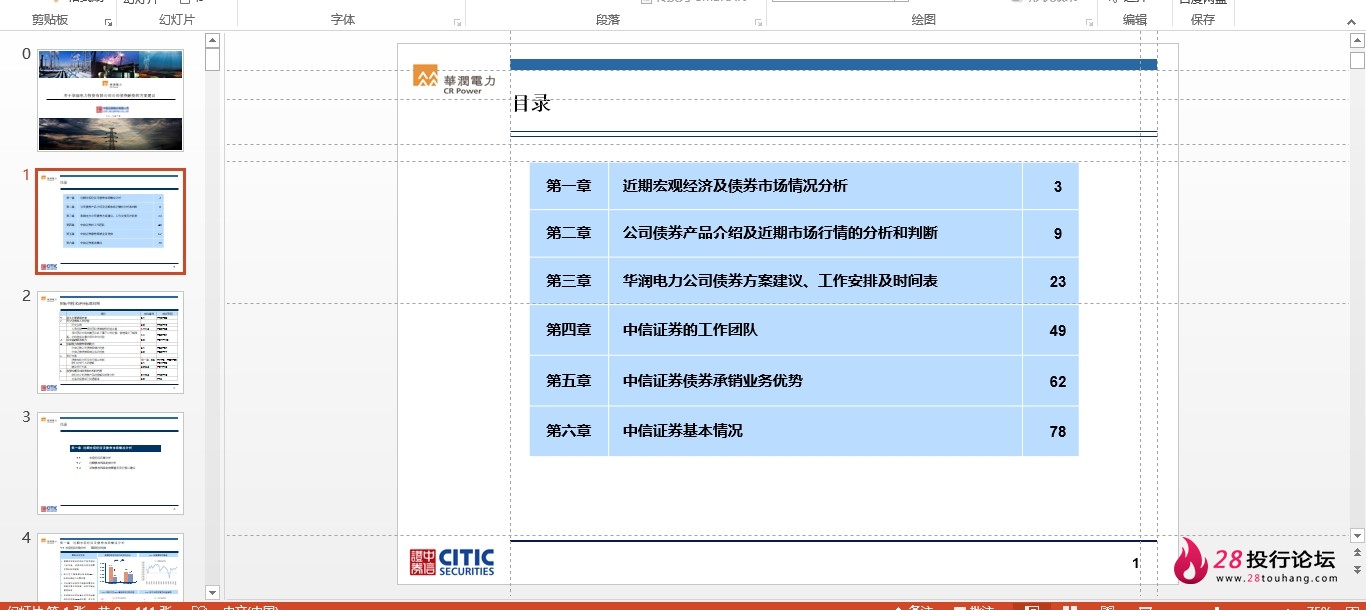Click the thumbnail panel scroll-down arrow

(212, 592)
